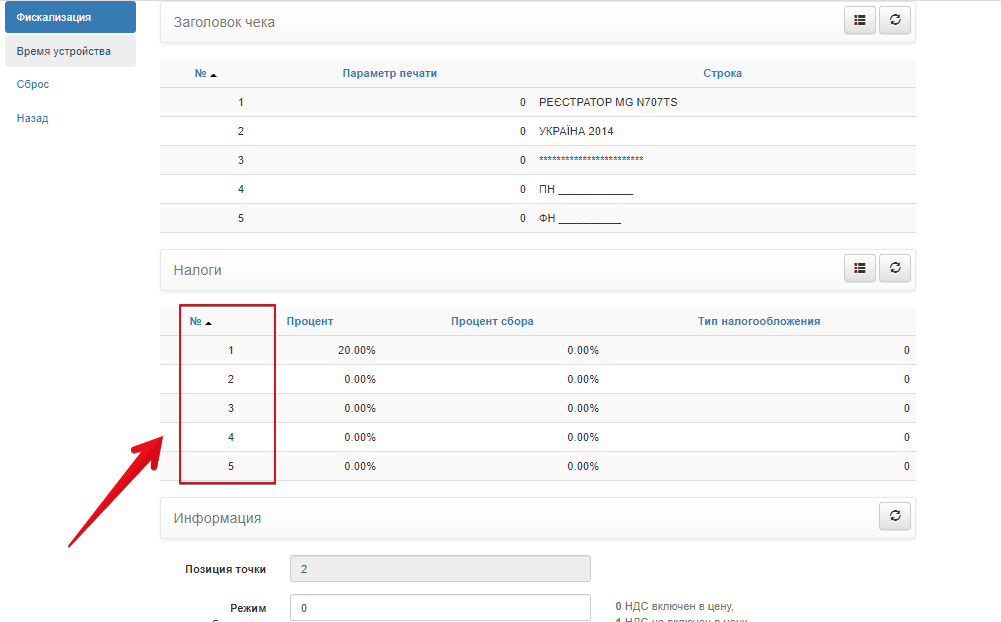The height and width of the screenshot is (622, 1001).
Task: Click into the Режим input field
Action: click(x=440, y=608)
